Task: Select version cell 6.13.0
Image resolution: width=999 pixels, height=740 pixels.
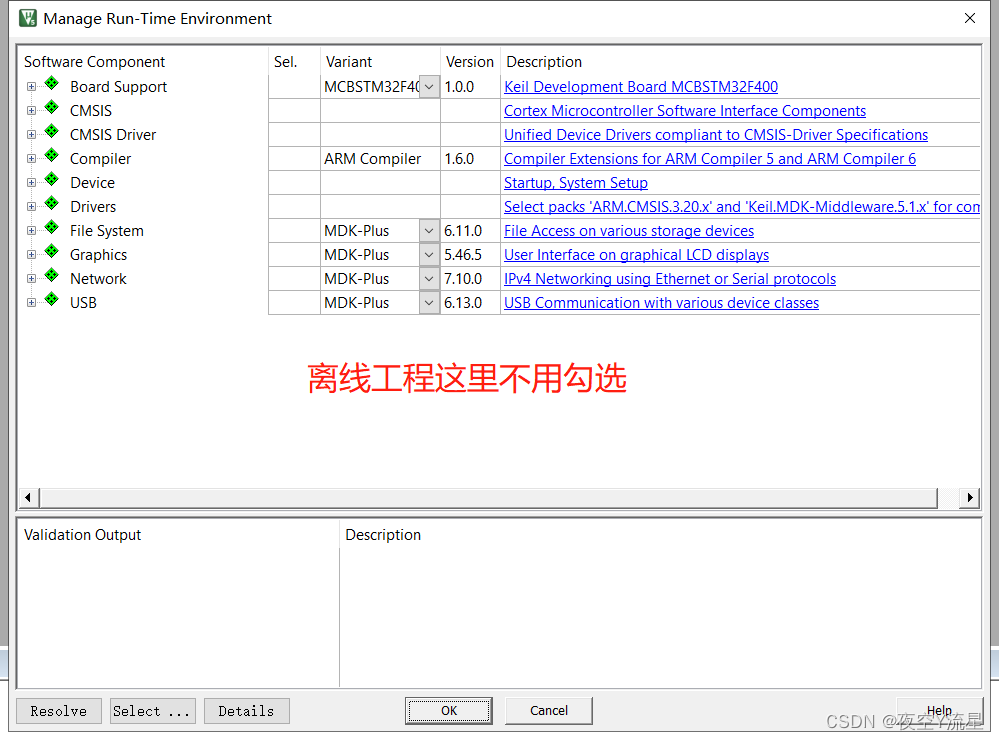Action: (x=470, y=303)
